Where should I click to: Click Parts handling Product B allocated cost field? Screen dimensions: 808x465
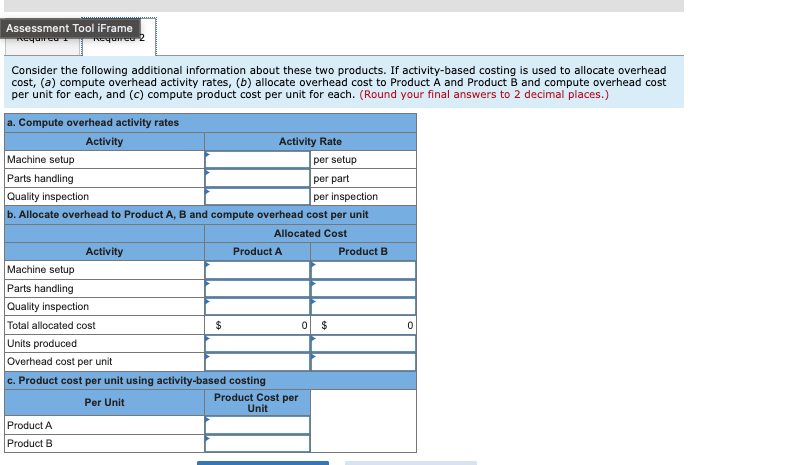click(x=363, y=288)
